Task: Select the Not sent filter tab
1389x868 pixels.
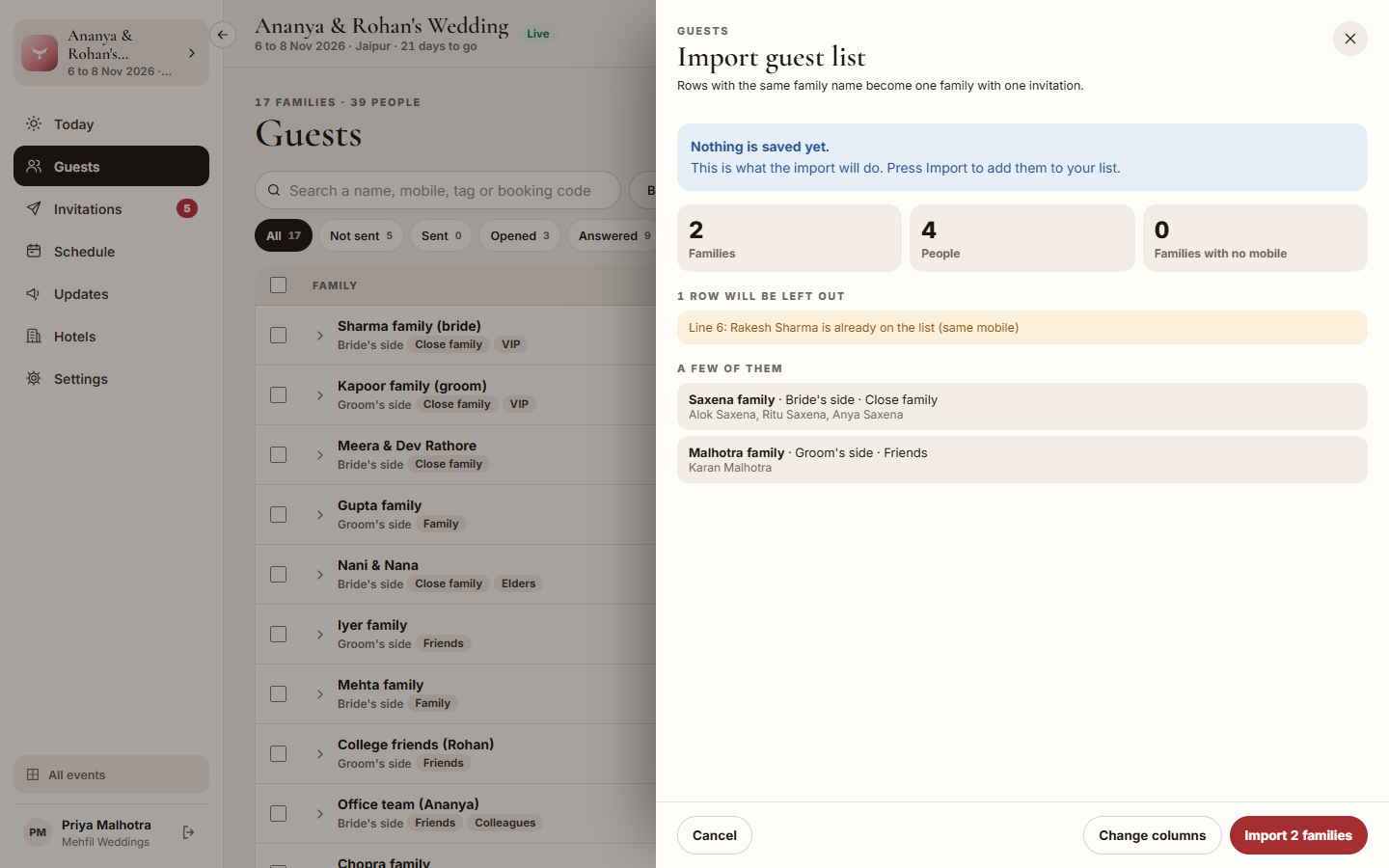Action: click(361, 235)
